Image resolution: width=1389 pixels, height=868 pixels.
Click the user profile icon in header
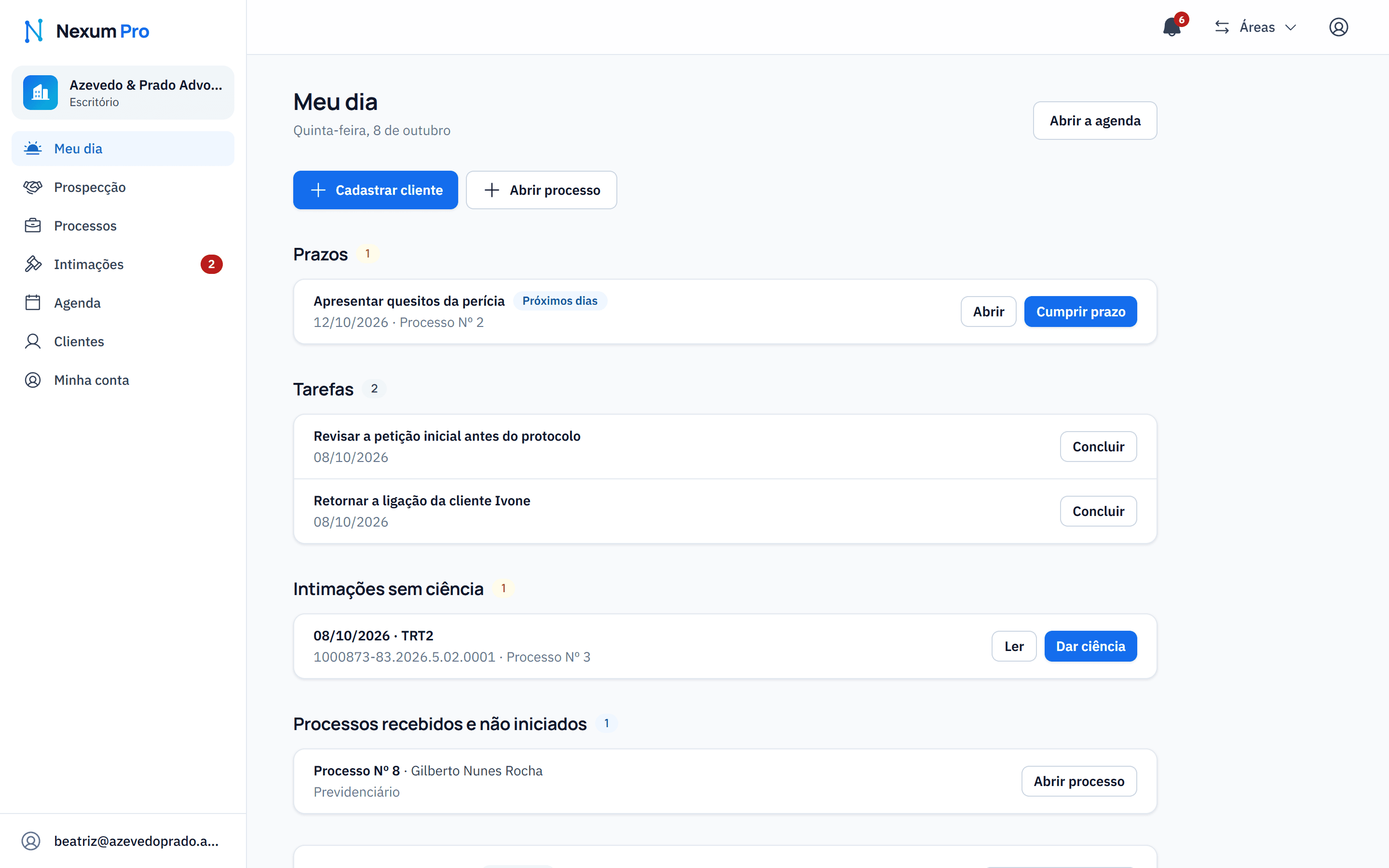(x=1338, y=27)
